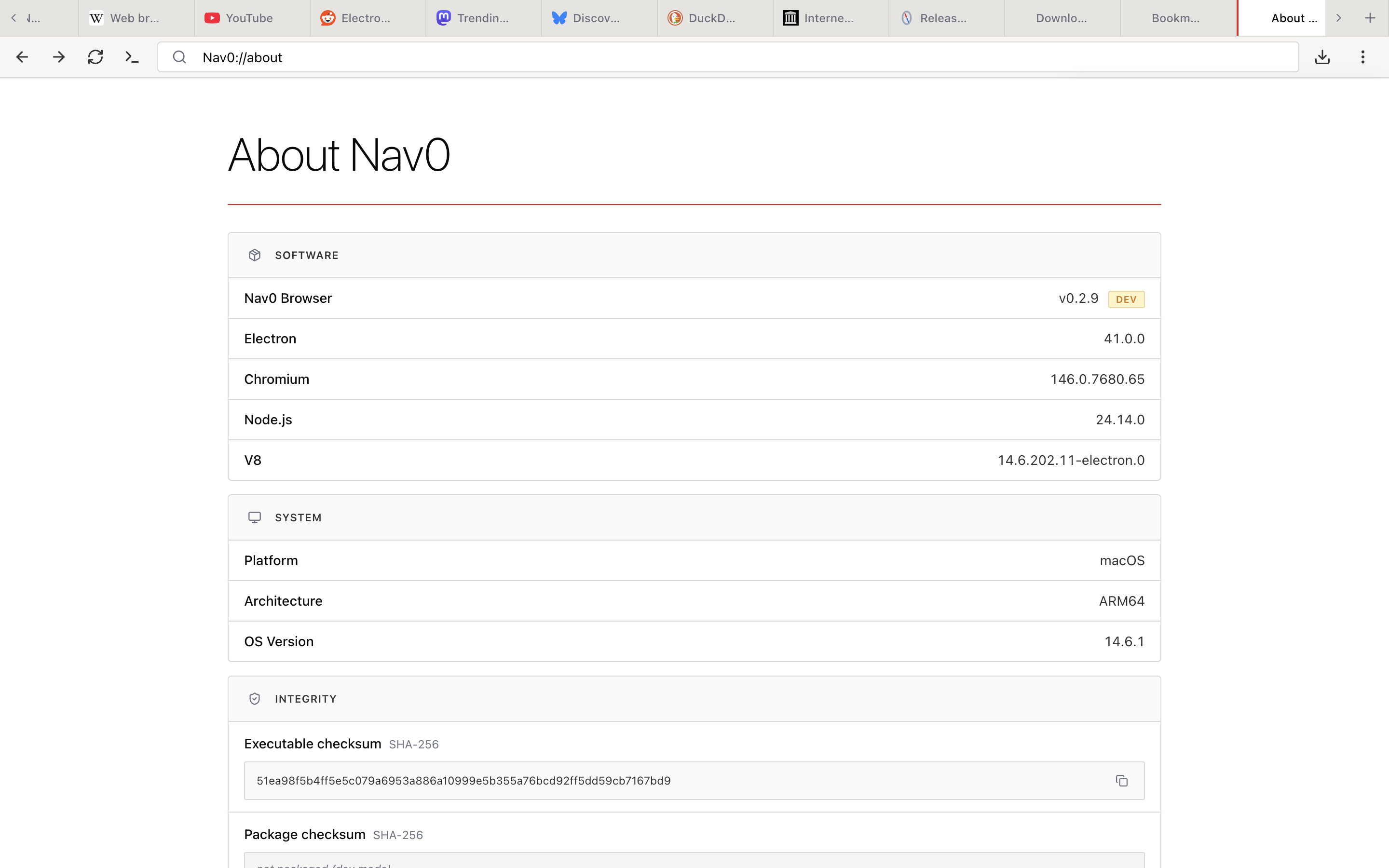This screenshot has width=1389, height=868.
Task: Open a new tab with plus button
Action: (1370, 18)
